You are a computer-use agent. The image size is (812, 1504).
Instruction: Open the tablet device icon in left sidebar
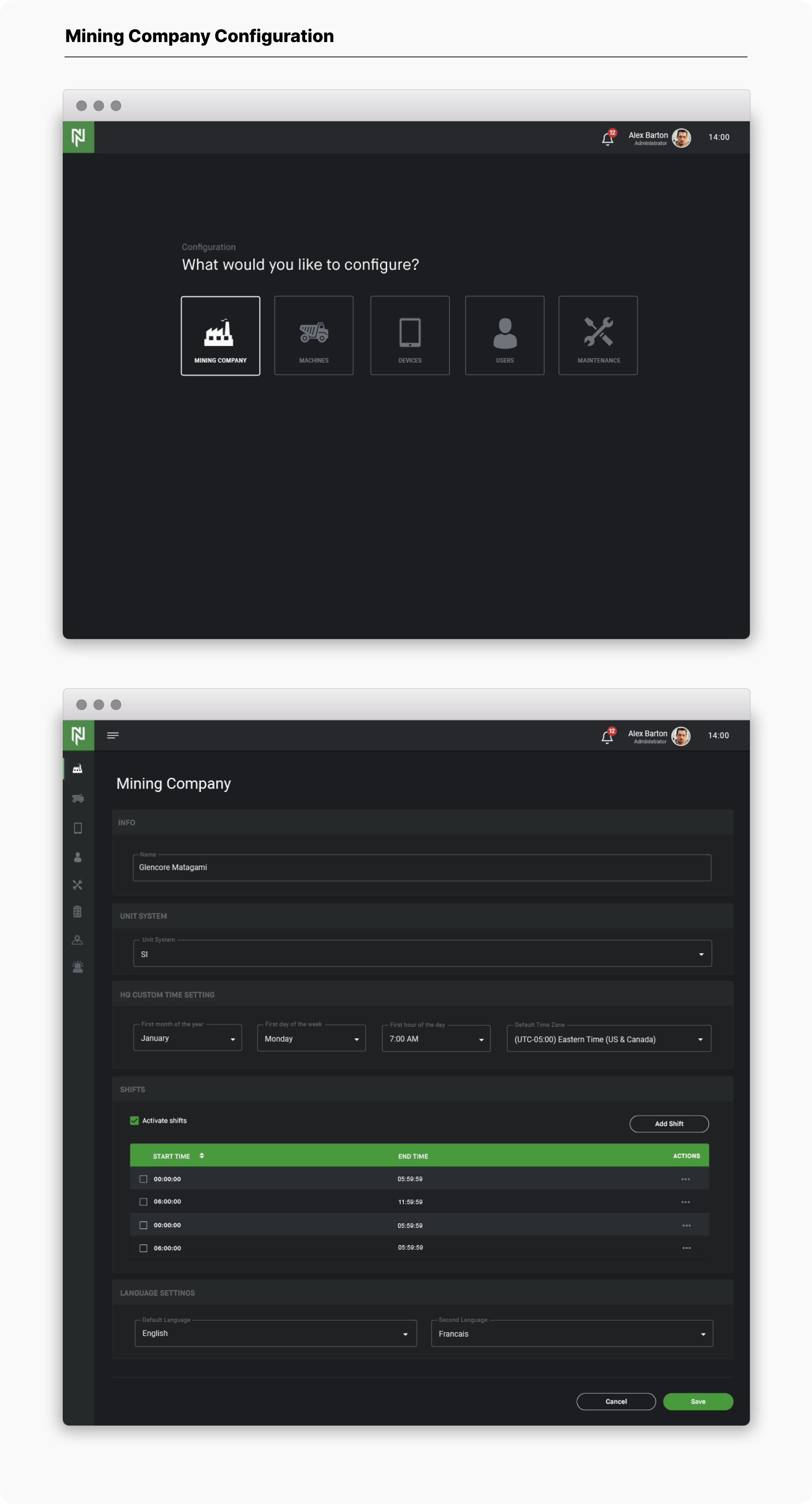pos(78,828)
